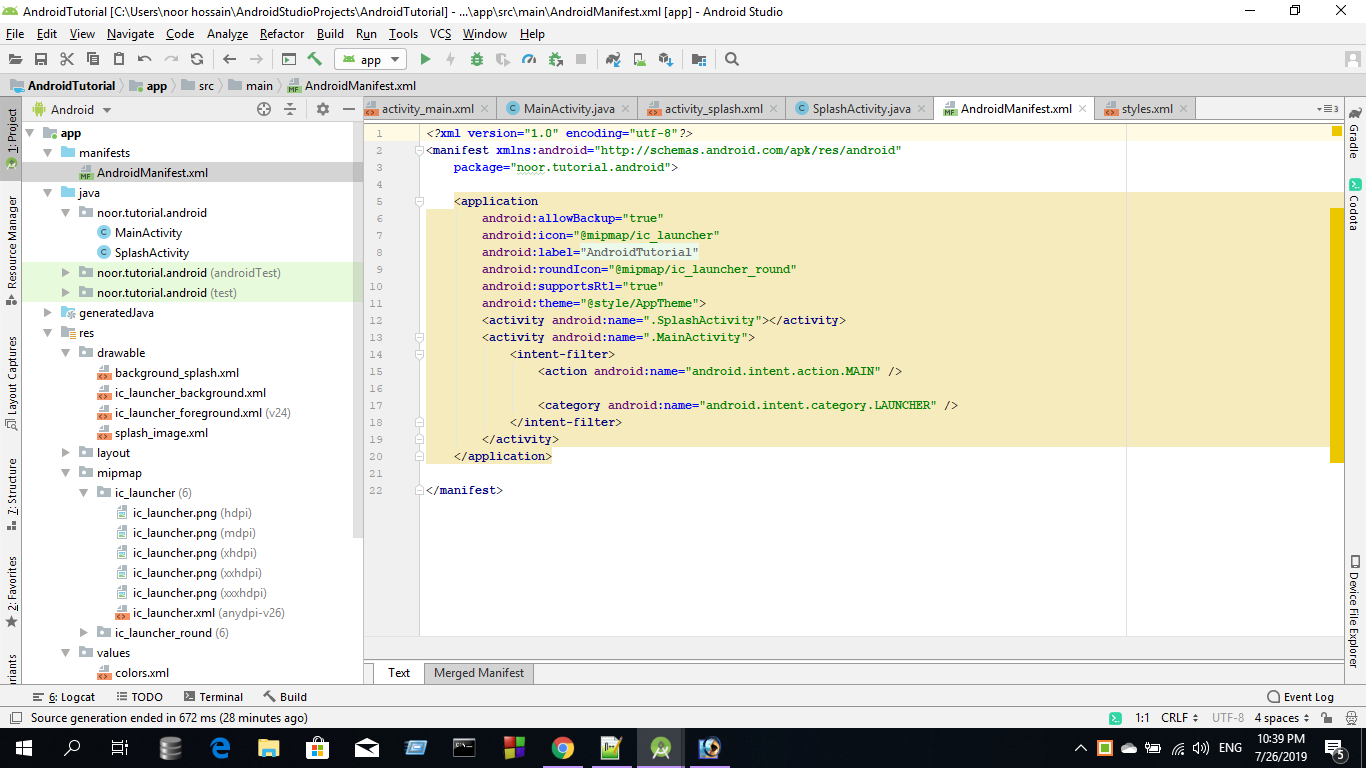The width and height of the screenshot is (1366, 768).
Task: Toggle the 2: Favorites side panel
Action: 12,591
